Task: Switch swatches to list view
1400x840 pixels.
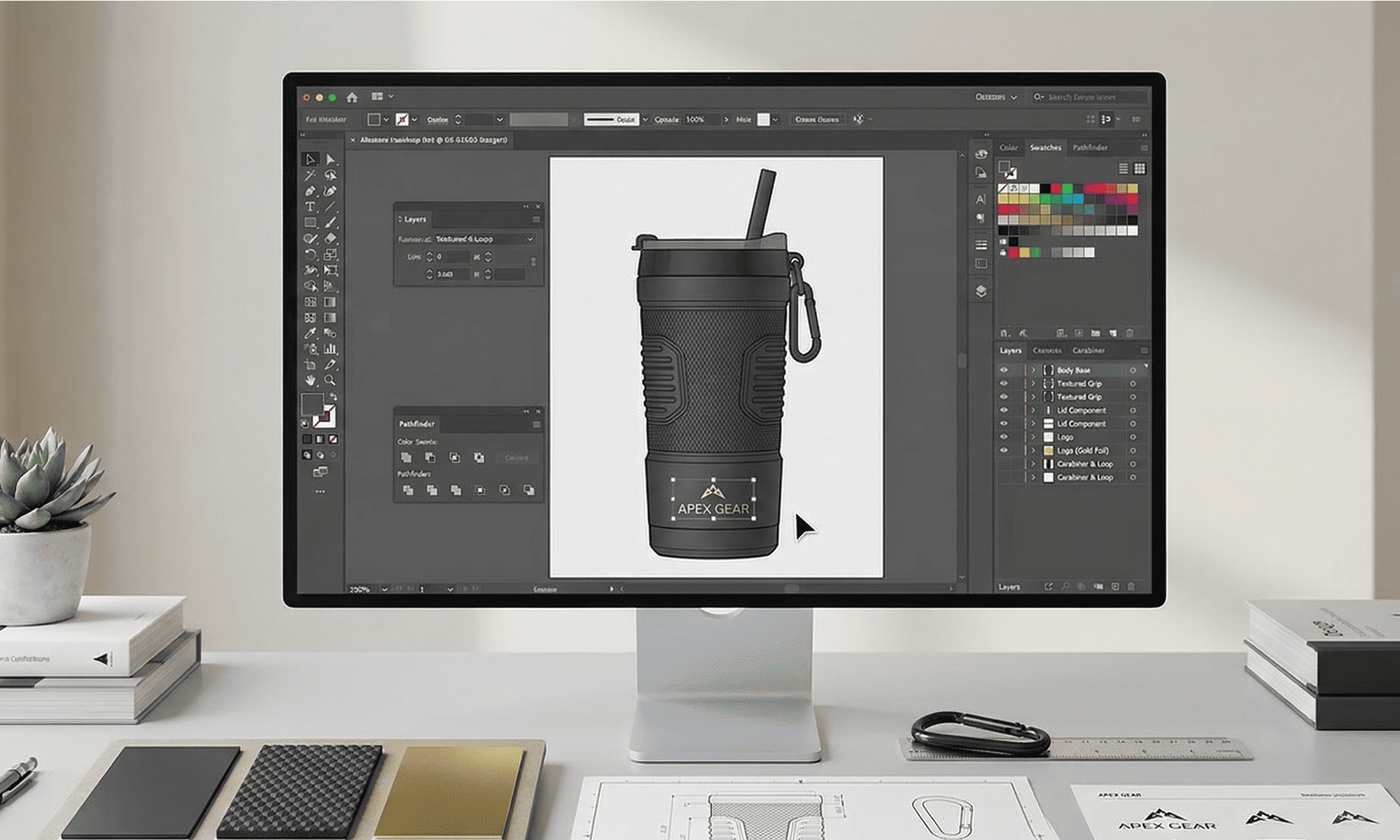Action: tap(1123, 168)
